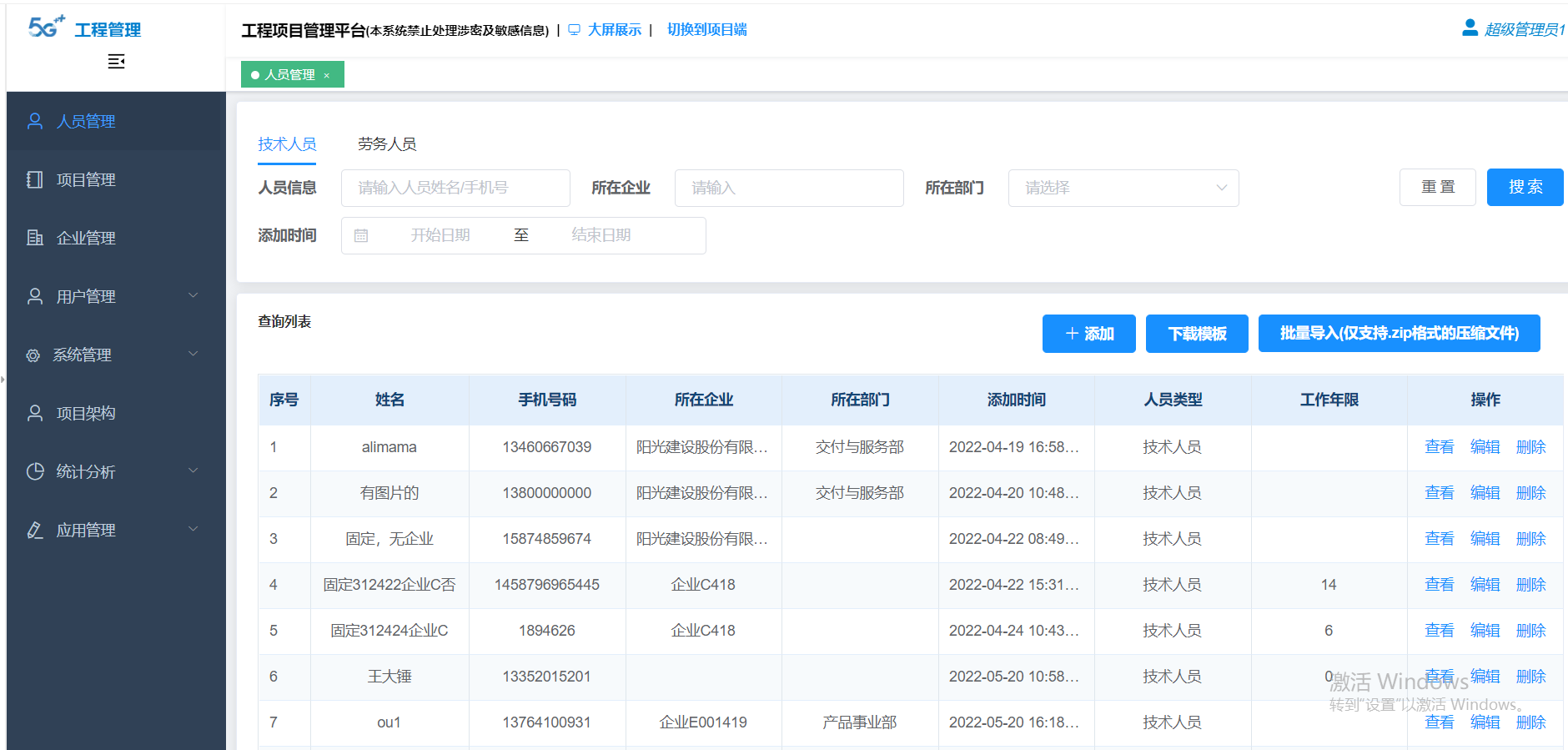Expand the 系统管理 submenu arrow
The image size is (1568, 750).
pyautogui.click(x=193, y=354)
